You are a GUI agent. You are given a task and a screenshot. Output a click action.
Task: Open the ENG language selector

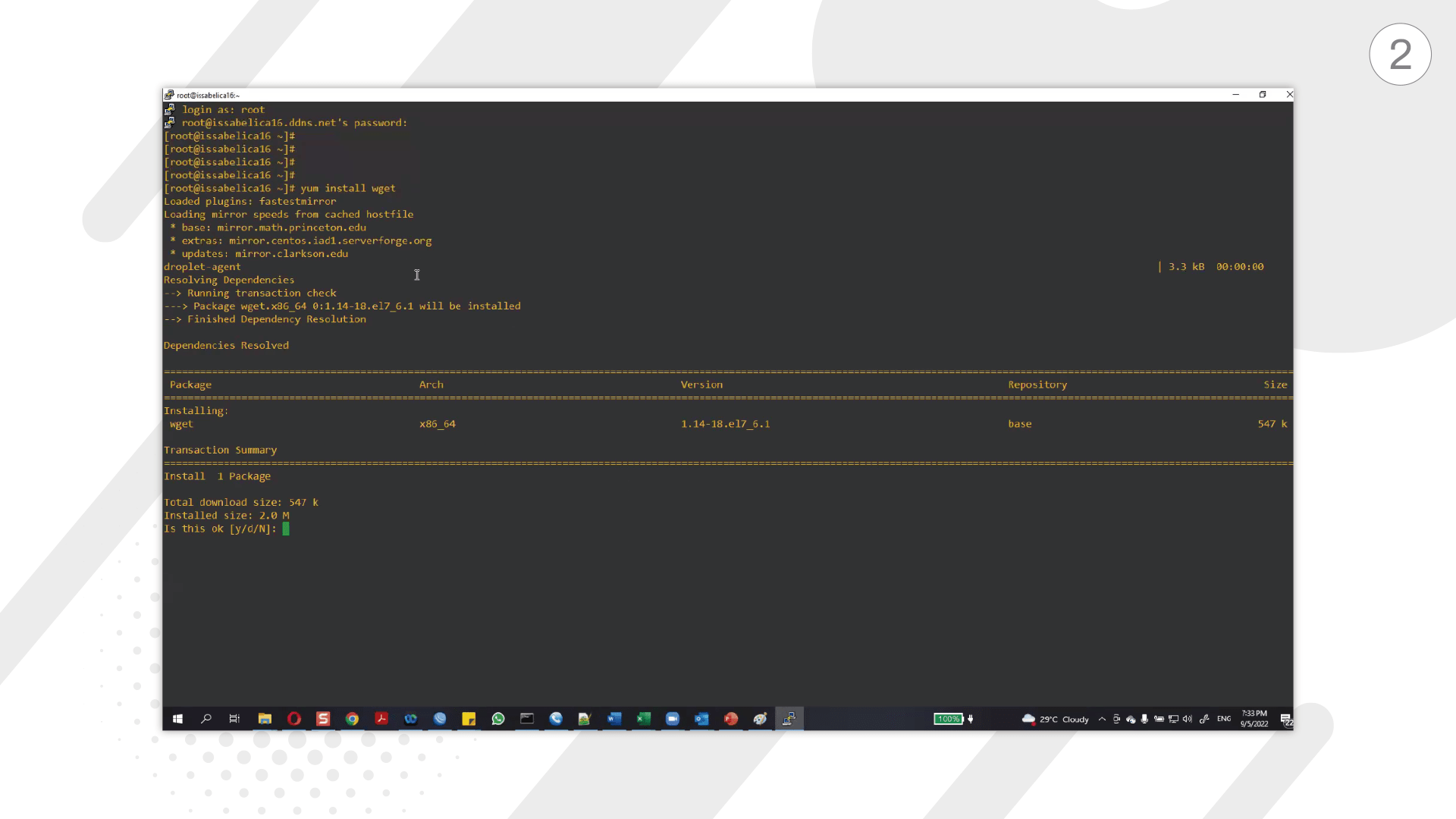click(1224, 719)
